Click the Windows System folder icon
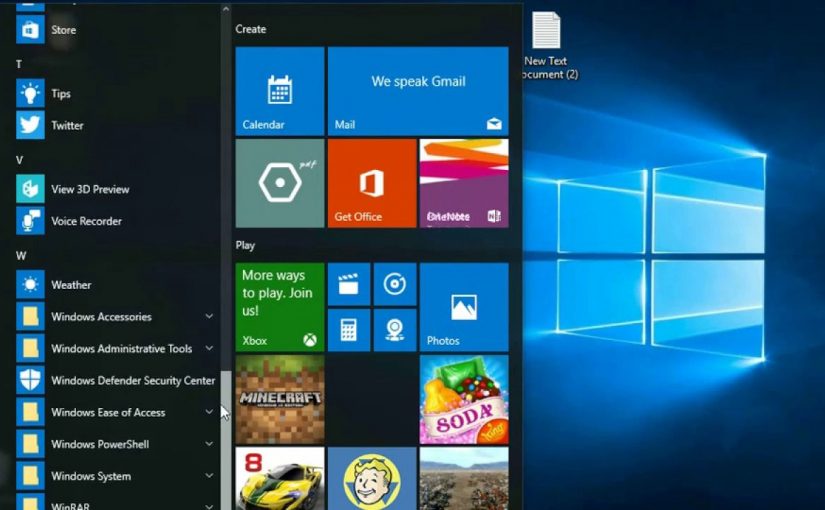825x510 pixels. (x=30, y=476)
